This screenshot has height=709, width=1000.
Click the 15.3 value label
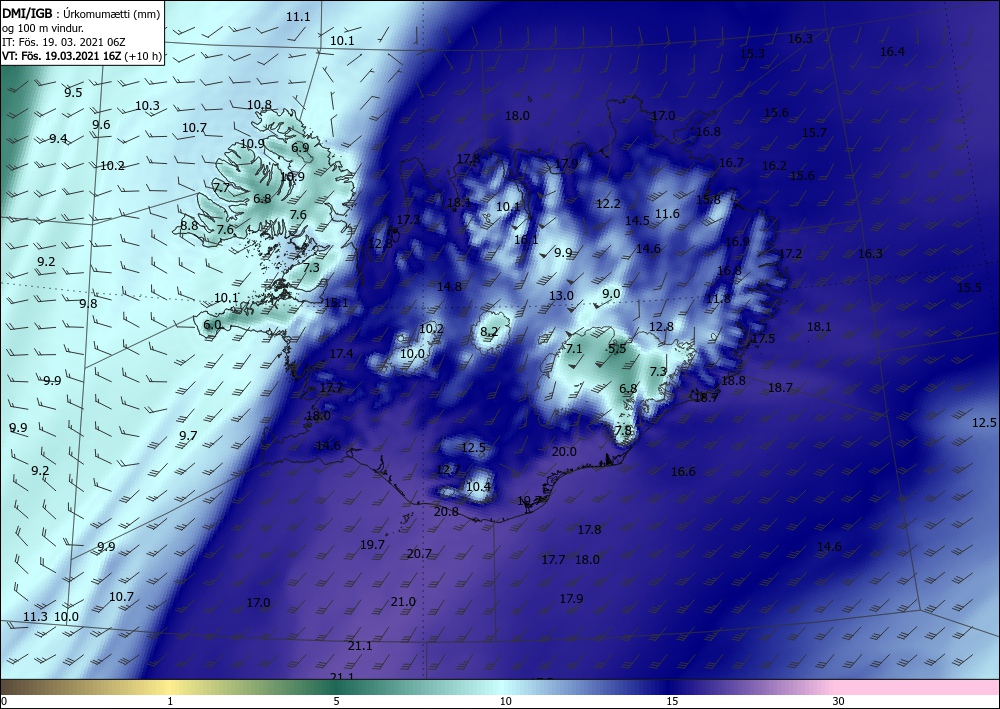pos(752,54)
